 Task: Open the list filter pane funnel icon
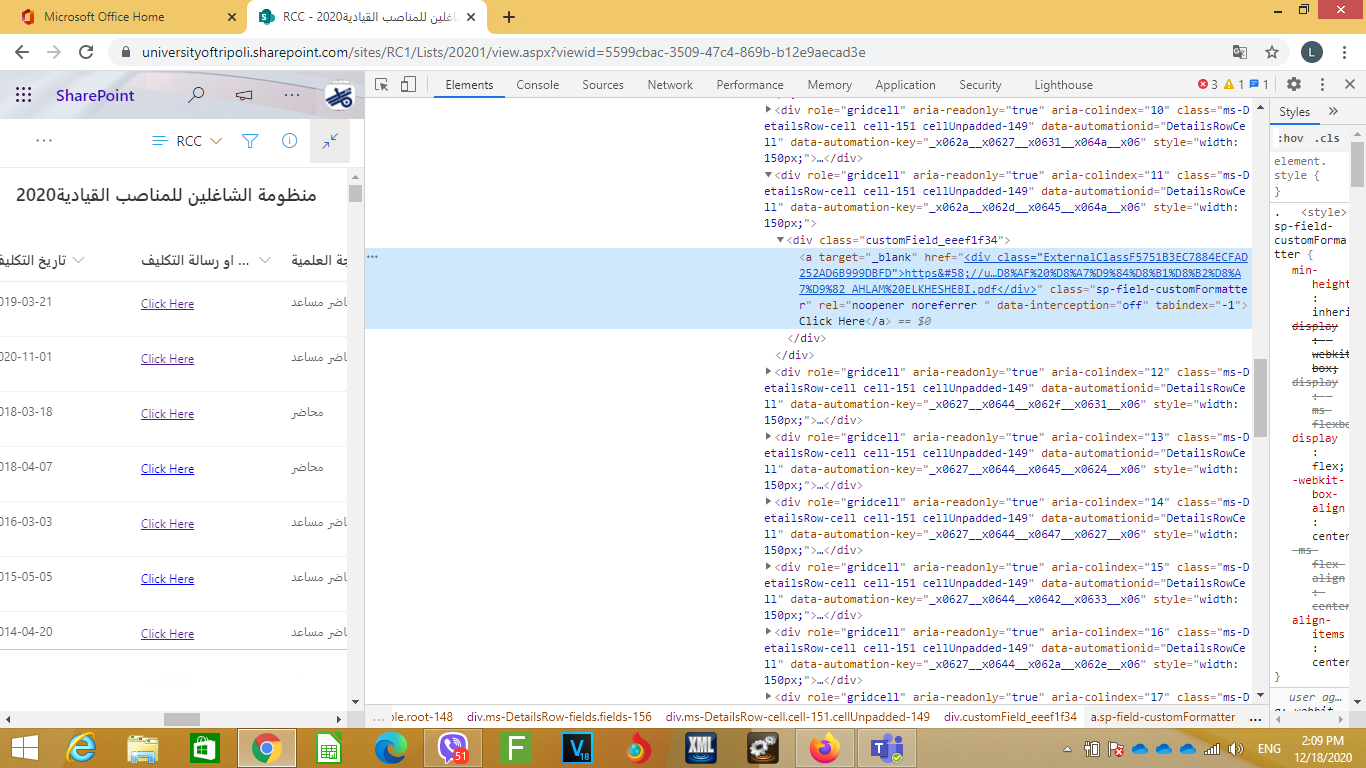(x=250, y=141)
